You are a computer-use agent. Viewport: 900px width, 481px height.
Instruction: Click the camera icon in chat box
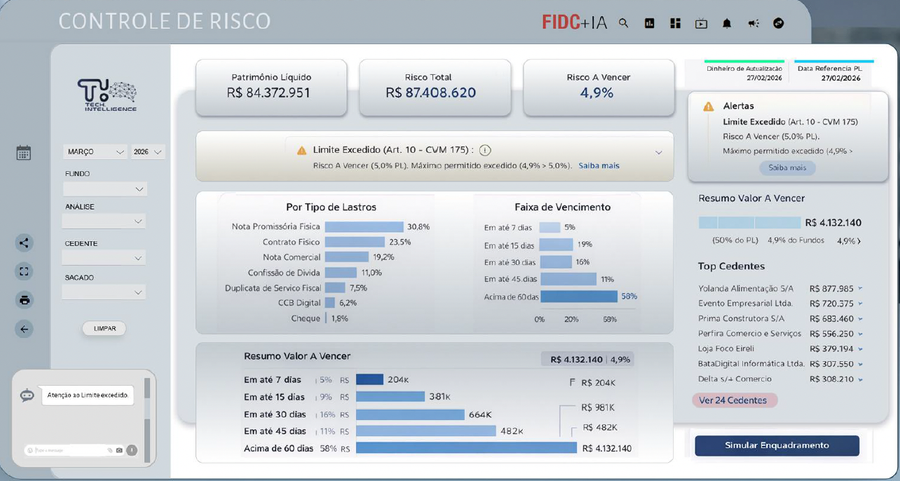pos(119,451)
